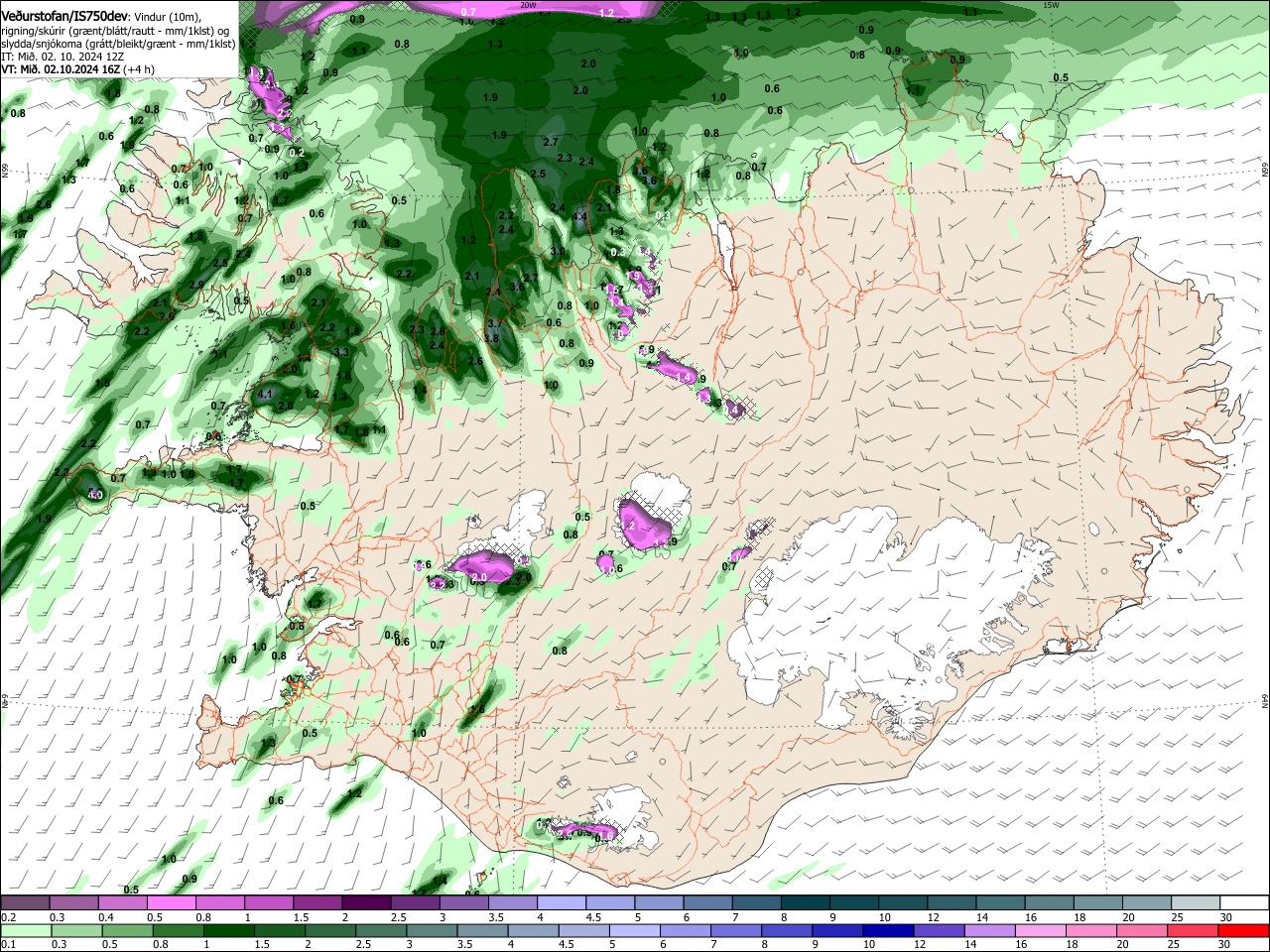Image resolution: width=1270 pixels, height=952 pixels.
Task: Select the 'IT: Mið. 02. 10. 2024 12Z' line
Action: click(x=63, y=57)
